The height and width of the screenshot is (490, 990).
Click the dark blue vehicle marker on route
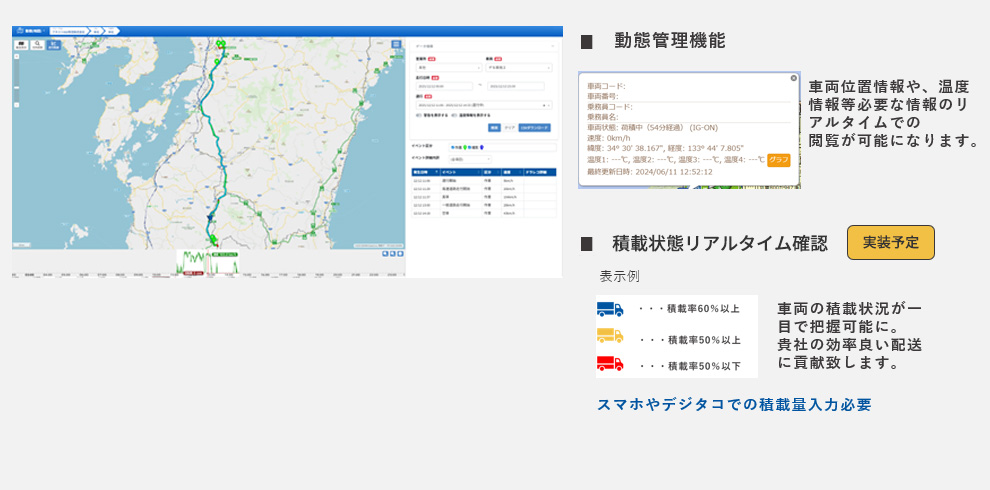(210, 218)
